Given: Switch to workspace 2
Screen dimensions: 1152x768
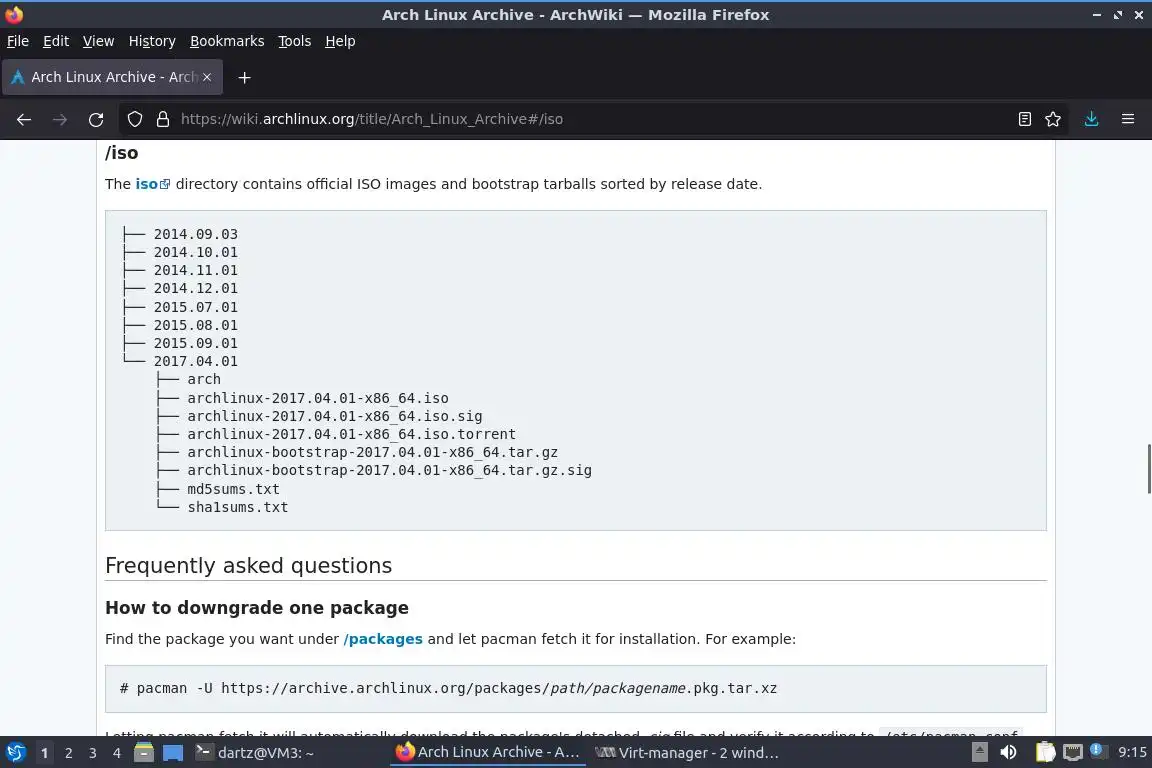Looking at the screenshot, I should (x=68, y=753).
